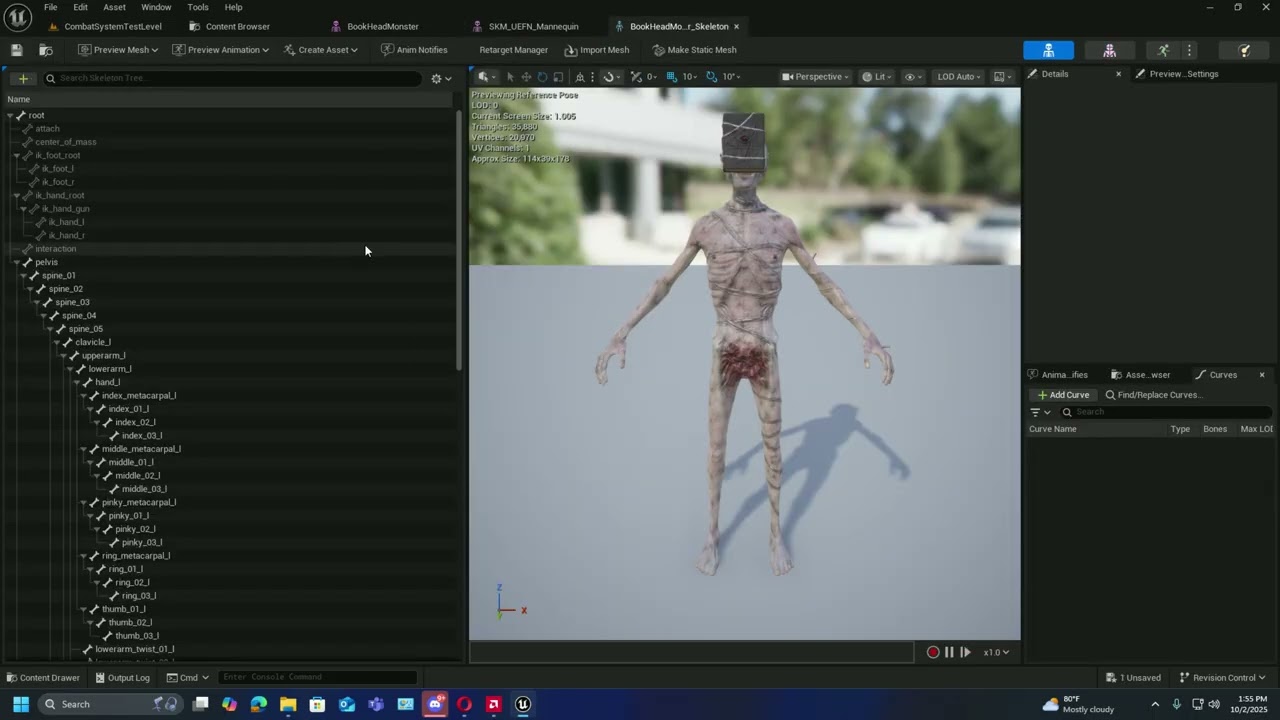Switch to CombatSystemTestLevel tab
The height and width of the screenshot is (720, 1280).
(x=105, y=26)
